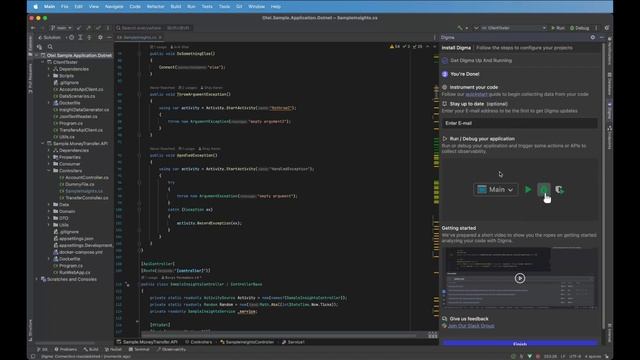Select DataScenarios.cs file

point(76,96)
